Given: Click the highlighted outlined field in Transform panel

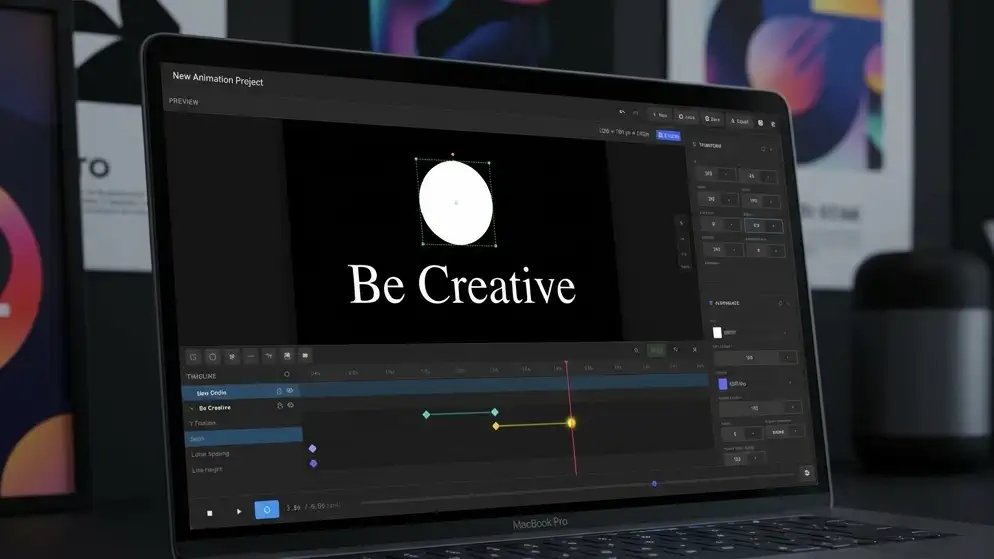Looking at the screenshot, I should pyautogui.click(x=763, y=226).
